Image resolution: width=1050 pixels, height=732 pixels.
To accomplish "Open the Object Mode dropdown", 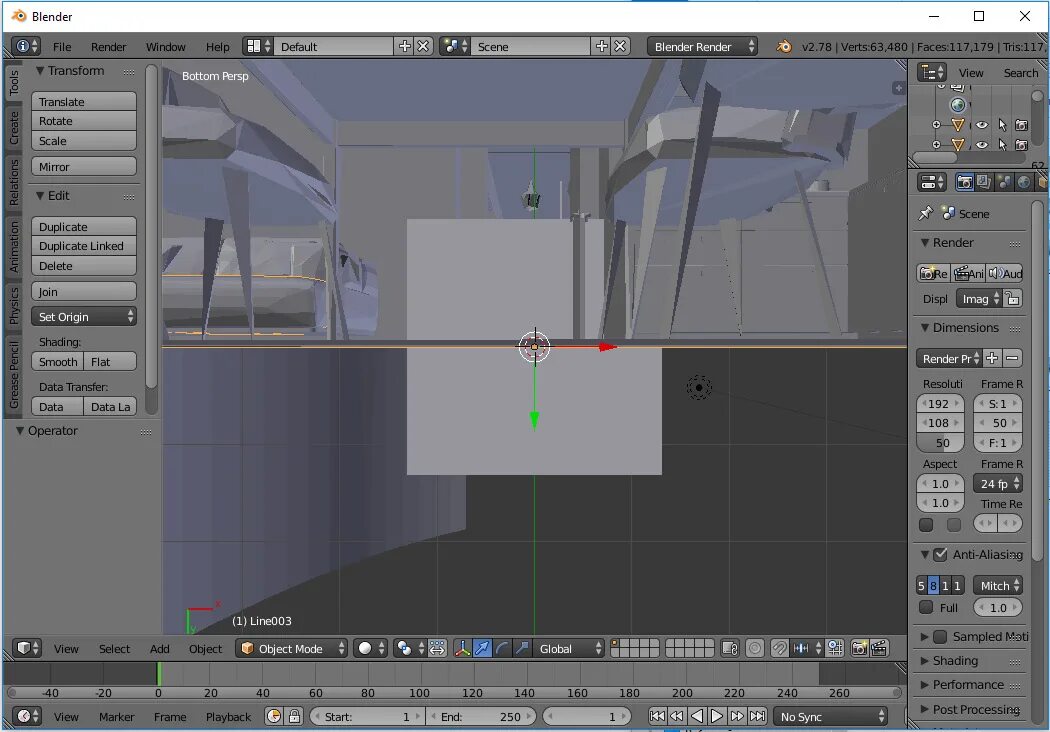I will (290, 648).
